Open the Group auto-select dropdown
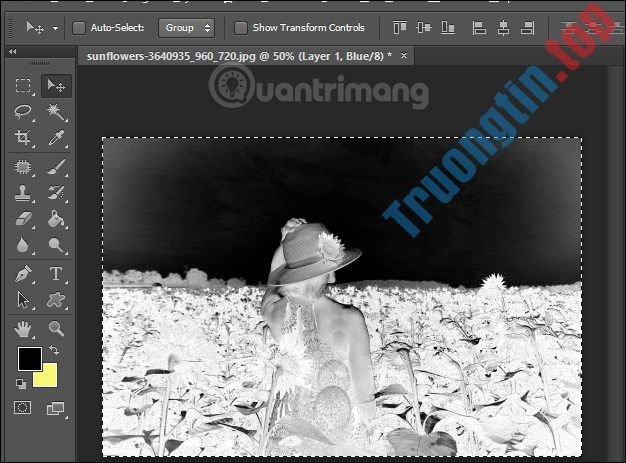The height and width of the screenshot is (463, 626). click(x=186, y=28)
